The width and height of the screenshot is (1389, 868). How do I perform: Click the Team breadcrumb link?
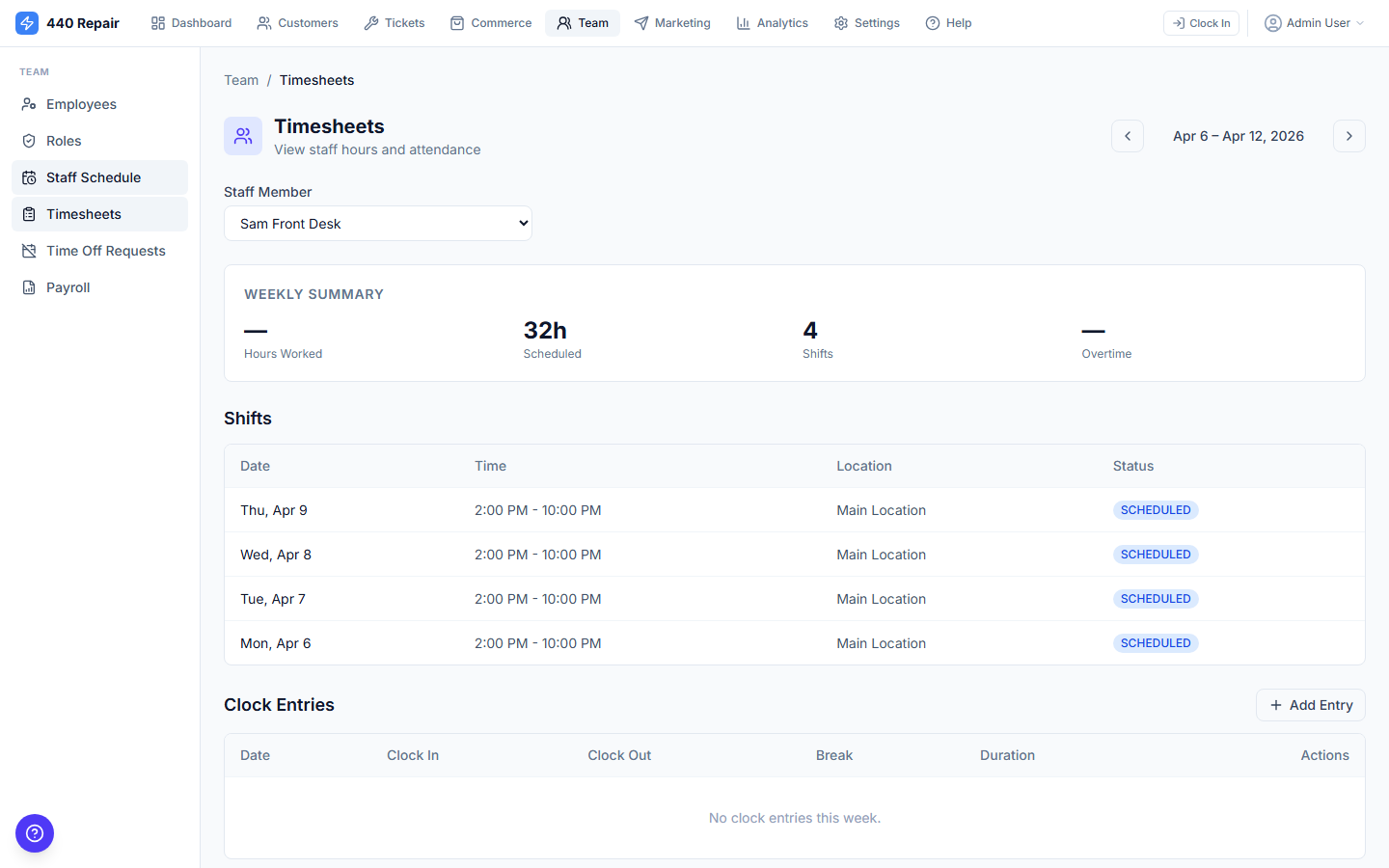(x=240, y=80)
